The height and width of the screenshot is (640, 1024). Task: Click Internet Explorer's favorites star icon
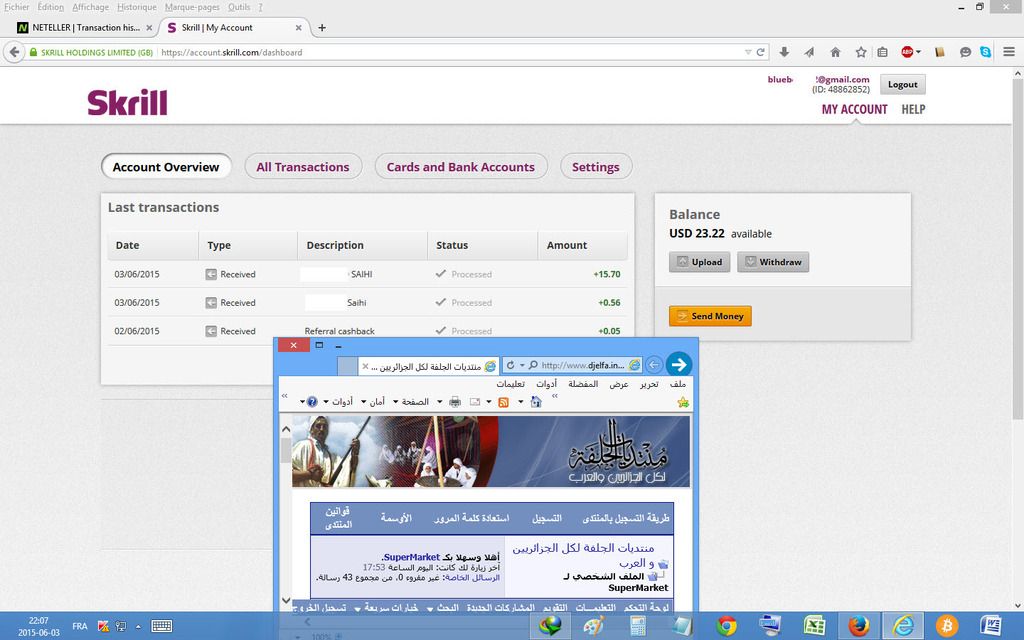(x=683, y=402)
